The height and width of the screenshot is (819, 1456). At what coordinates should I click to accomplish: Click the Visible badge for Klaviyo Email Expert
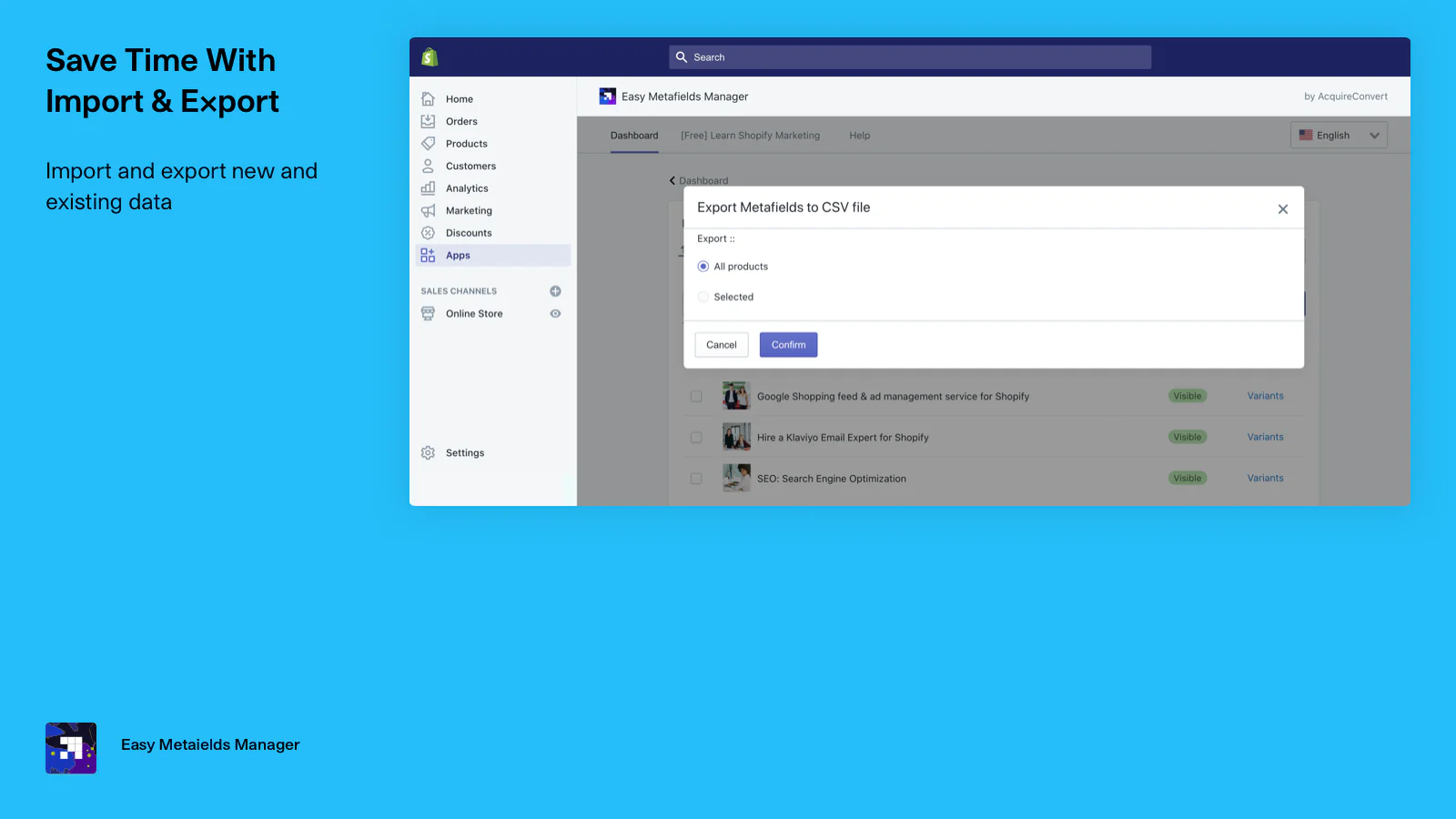(x=1188, y=437)
